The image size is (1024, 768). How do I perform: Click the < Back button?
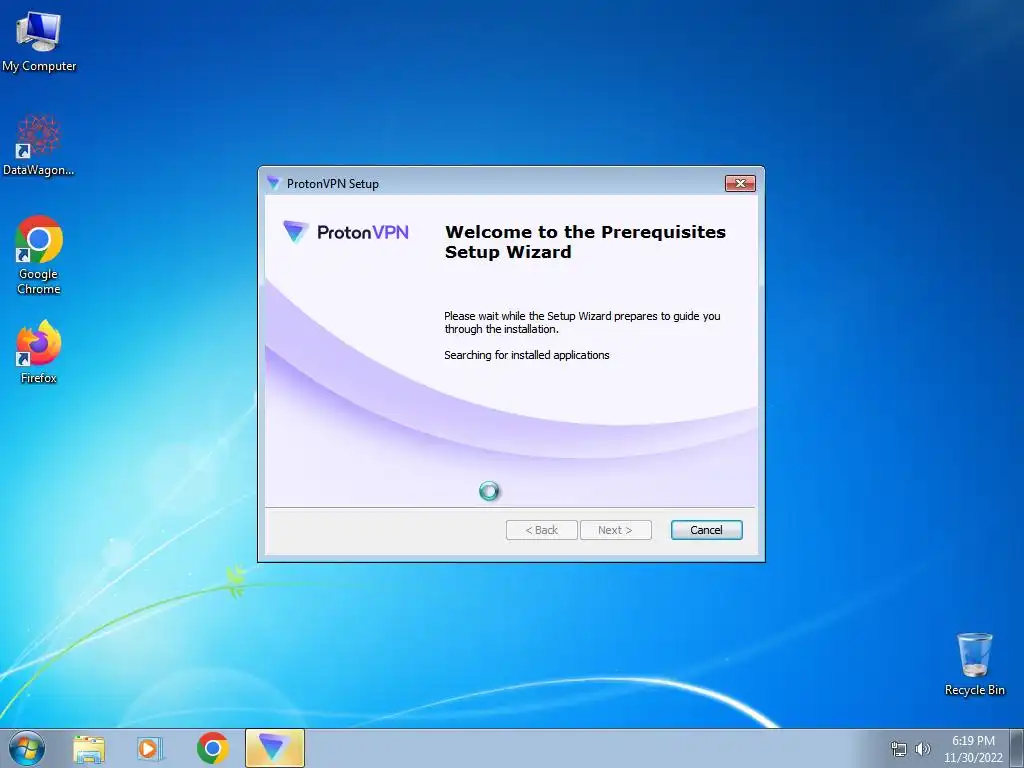[541, 530]
